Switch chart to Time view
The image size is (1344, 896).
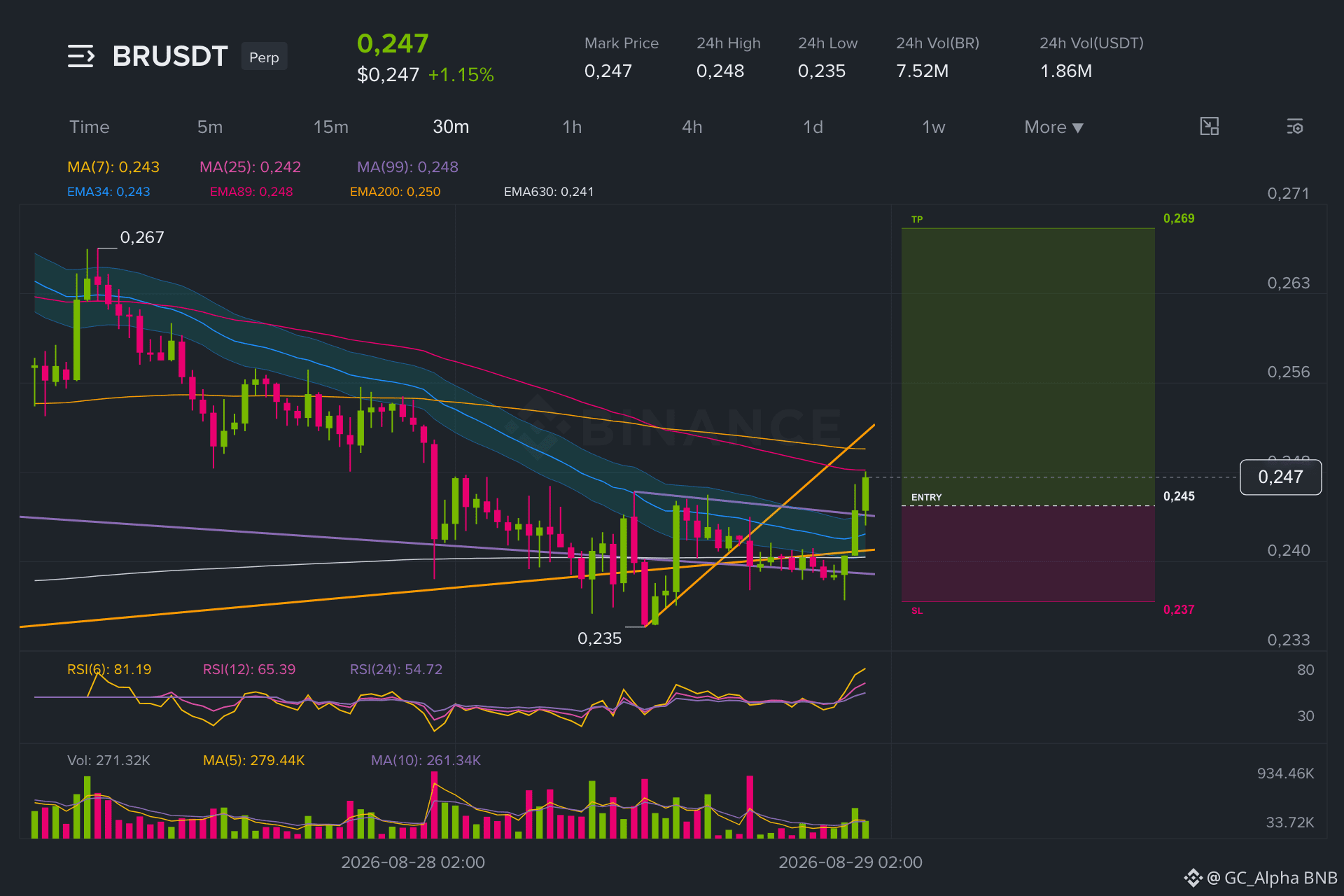90,127
